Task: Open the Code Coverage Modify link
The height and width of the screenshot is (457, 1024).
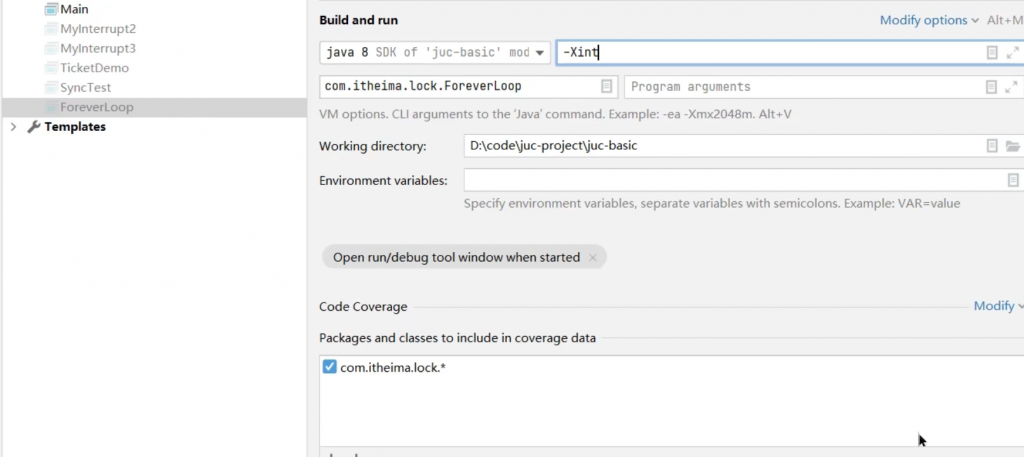Action: click(x=997, y=306)
